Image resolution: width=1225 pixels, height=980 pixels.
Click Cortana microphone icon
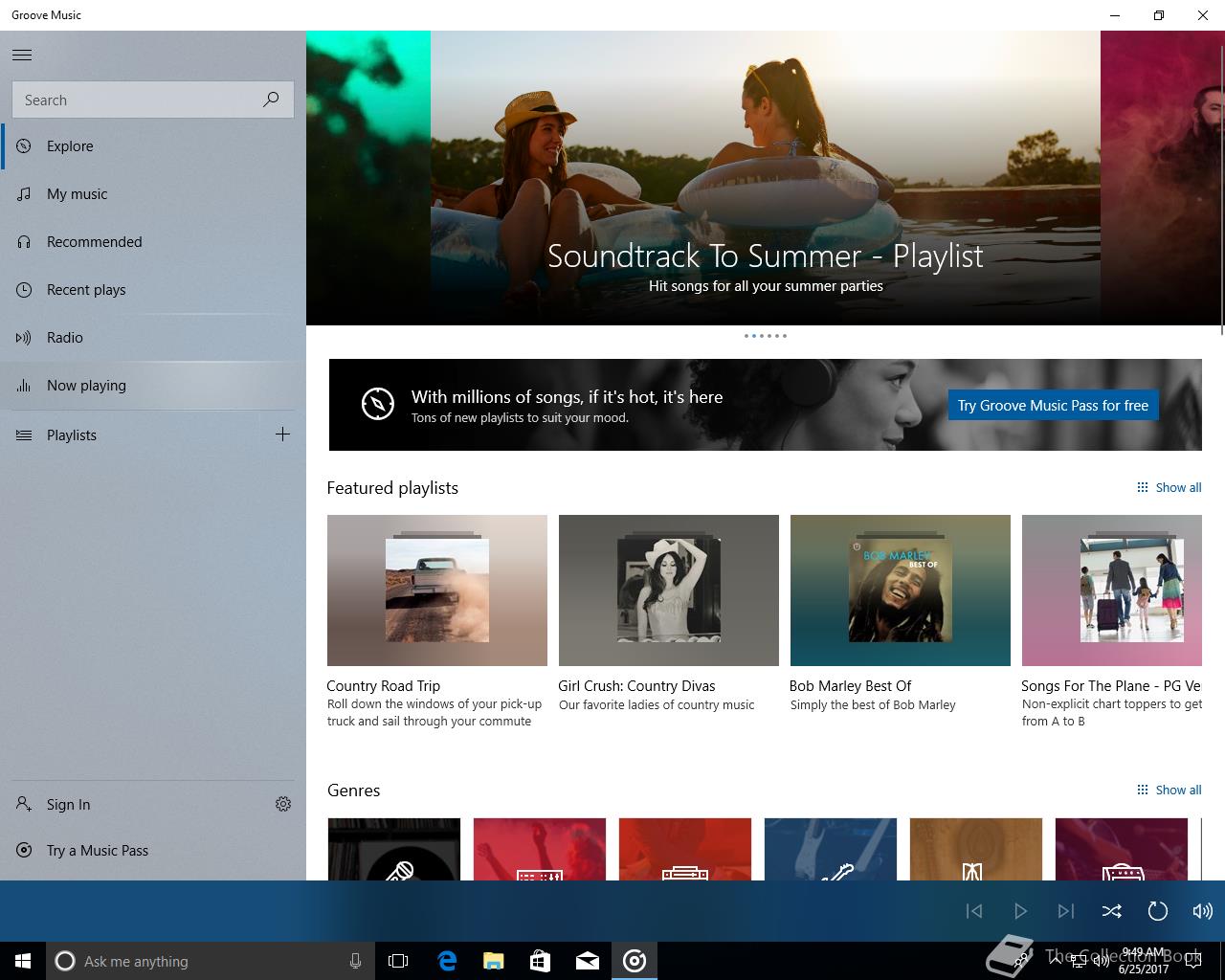[x=355, y=961]
